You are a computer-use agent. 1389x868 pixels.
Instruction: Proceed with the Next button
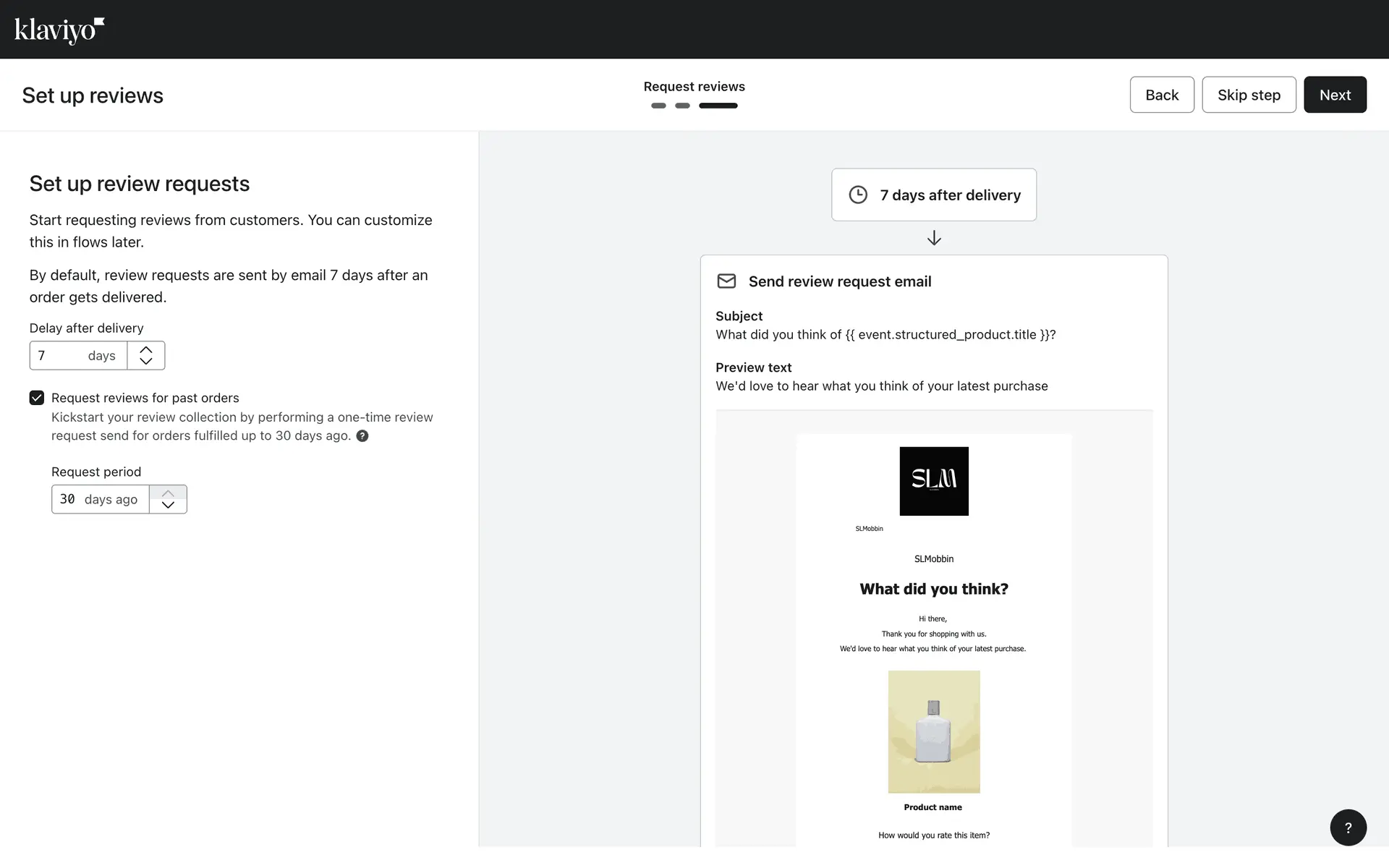[x=1334, y=95]
